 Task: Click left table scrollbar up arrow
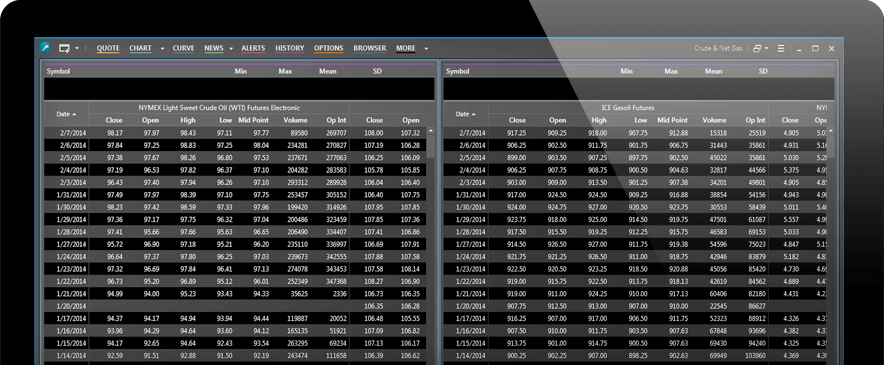click(x=431, y=130)
